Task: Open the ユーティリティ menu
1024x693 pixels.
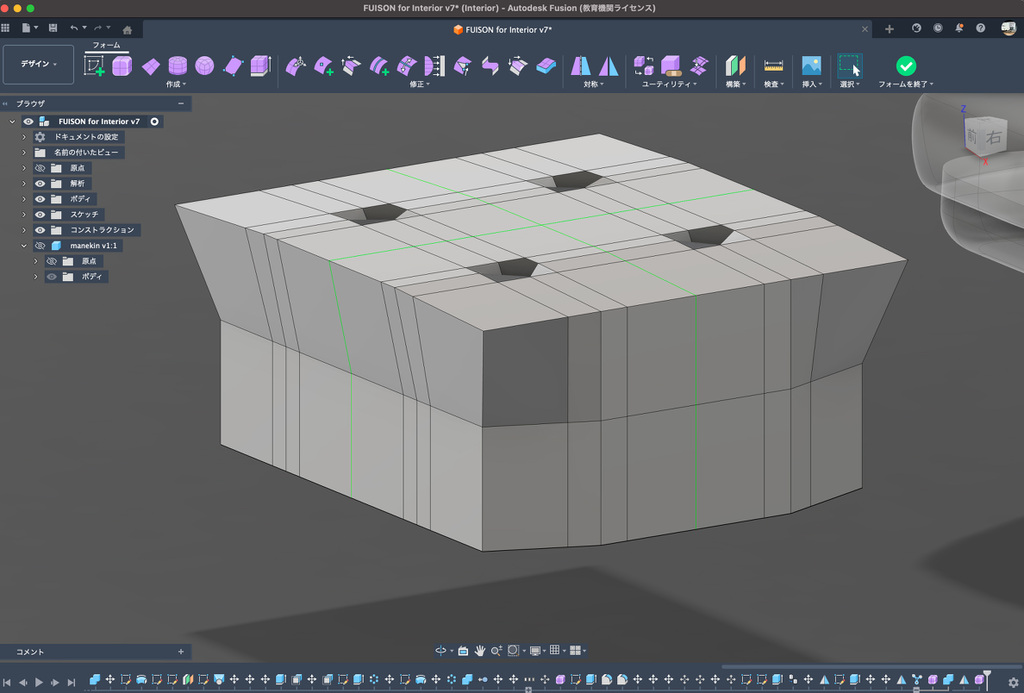Action: coord(670,85)
